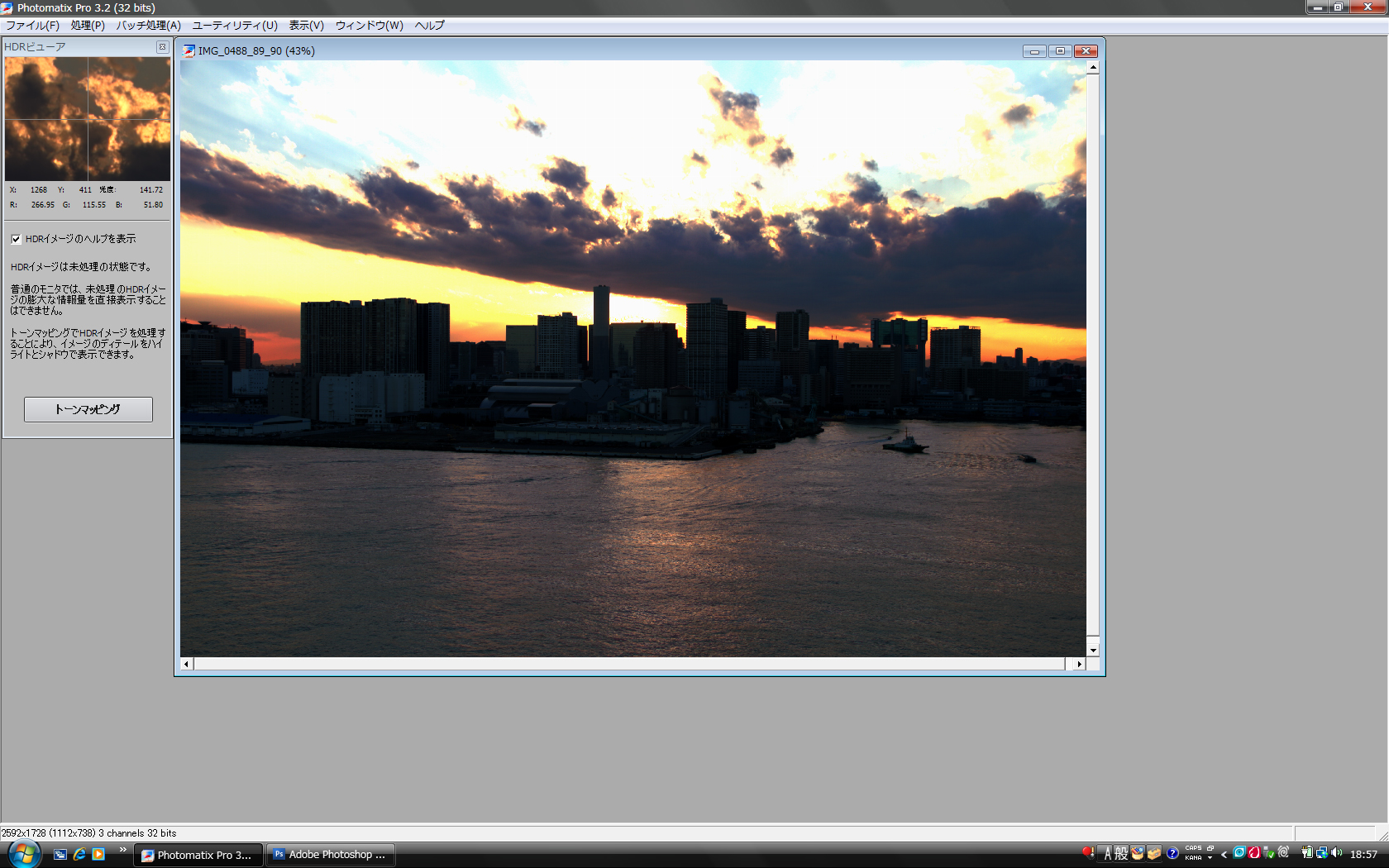
Task: Maximize the IMG_0488_89_90 image window
Action: [1060, 51]
